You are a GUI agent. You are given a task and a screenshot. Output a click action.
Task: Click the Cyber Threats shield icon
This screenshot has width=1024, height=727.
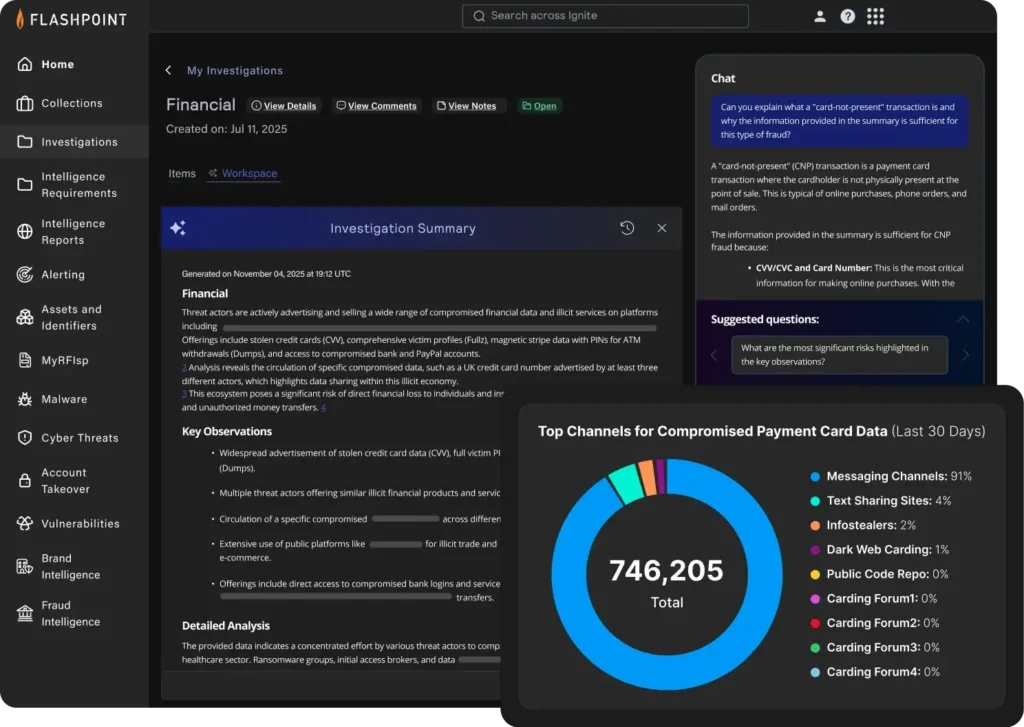point(25,438)
